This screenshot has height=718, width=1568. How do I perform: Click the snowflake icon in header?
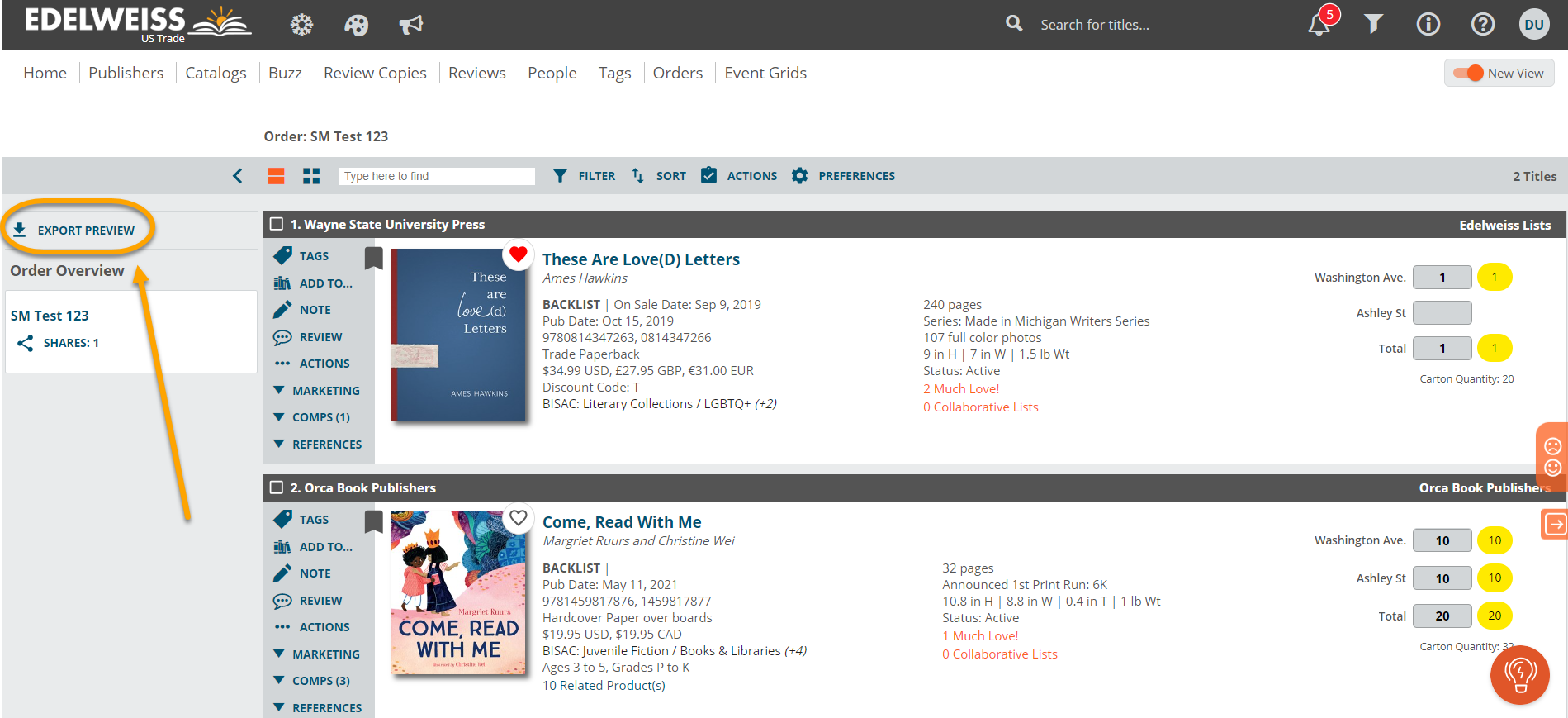point(301,25)
